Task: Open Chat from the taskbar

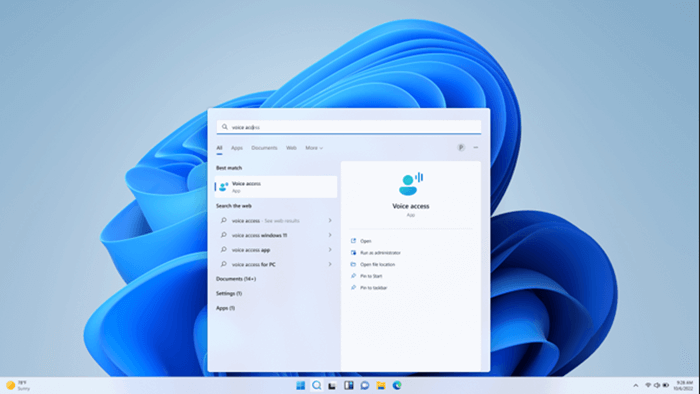Action: point(365,386)
